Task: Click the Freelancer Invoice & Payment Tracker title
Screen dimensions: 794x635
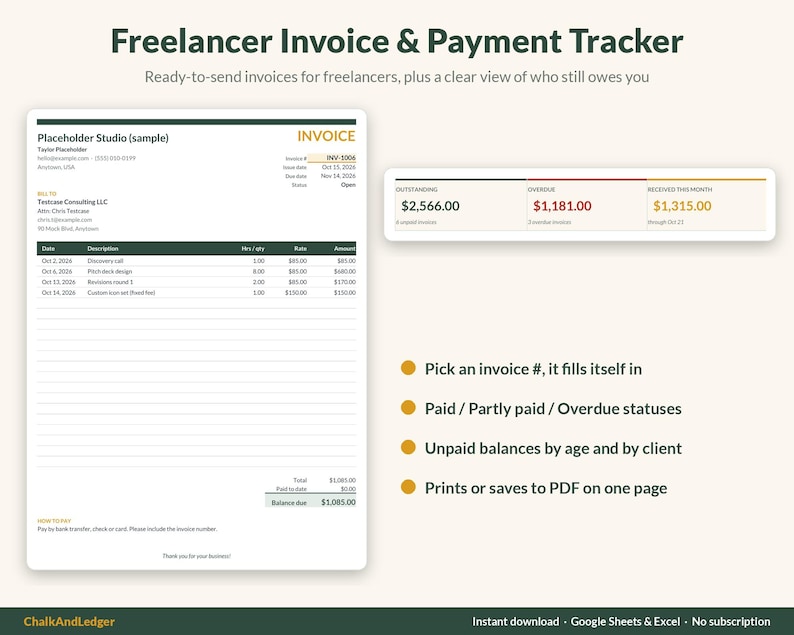Action: 397,41
